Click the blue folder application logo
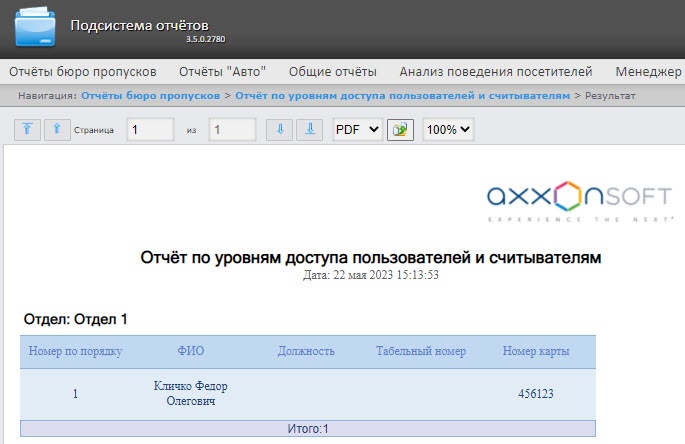 tap(35, 27)
